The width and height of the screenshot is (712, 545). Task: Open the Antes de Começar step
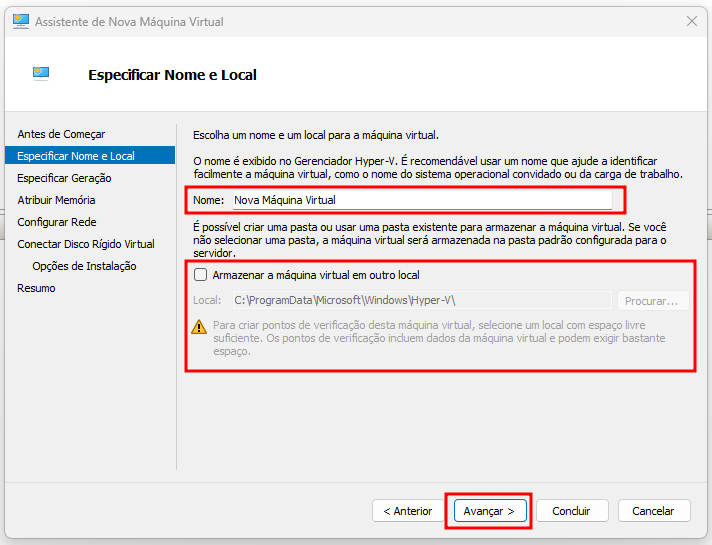61,134
